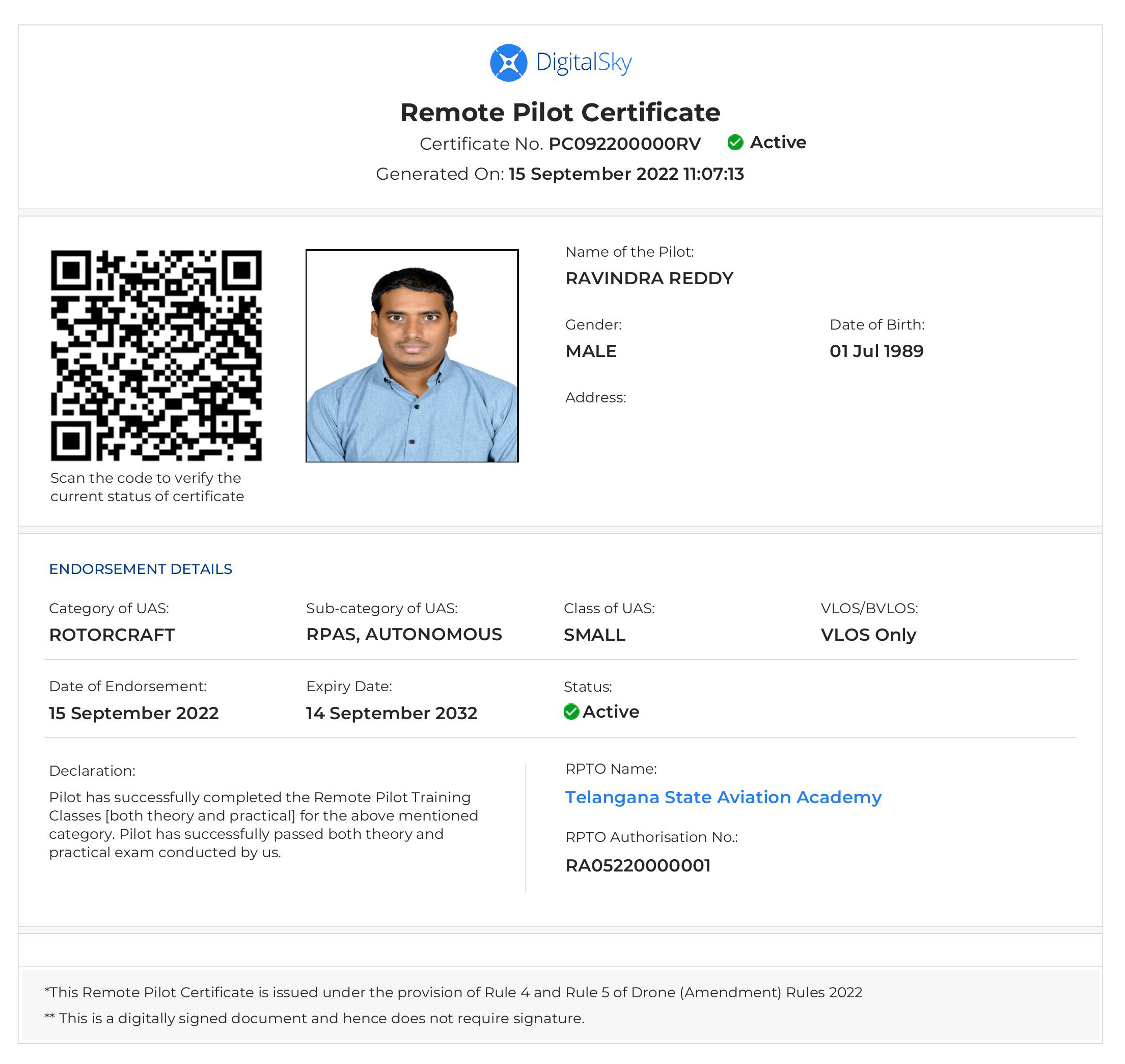The image size is (1125, 1064).
Task: Select the VLOS Only value
Action: pyautogui.click(x=868, y=635)
